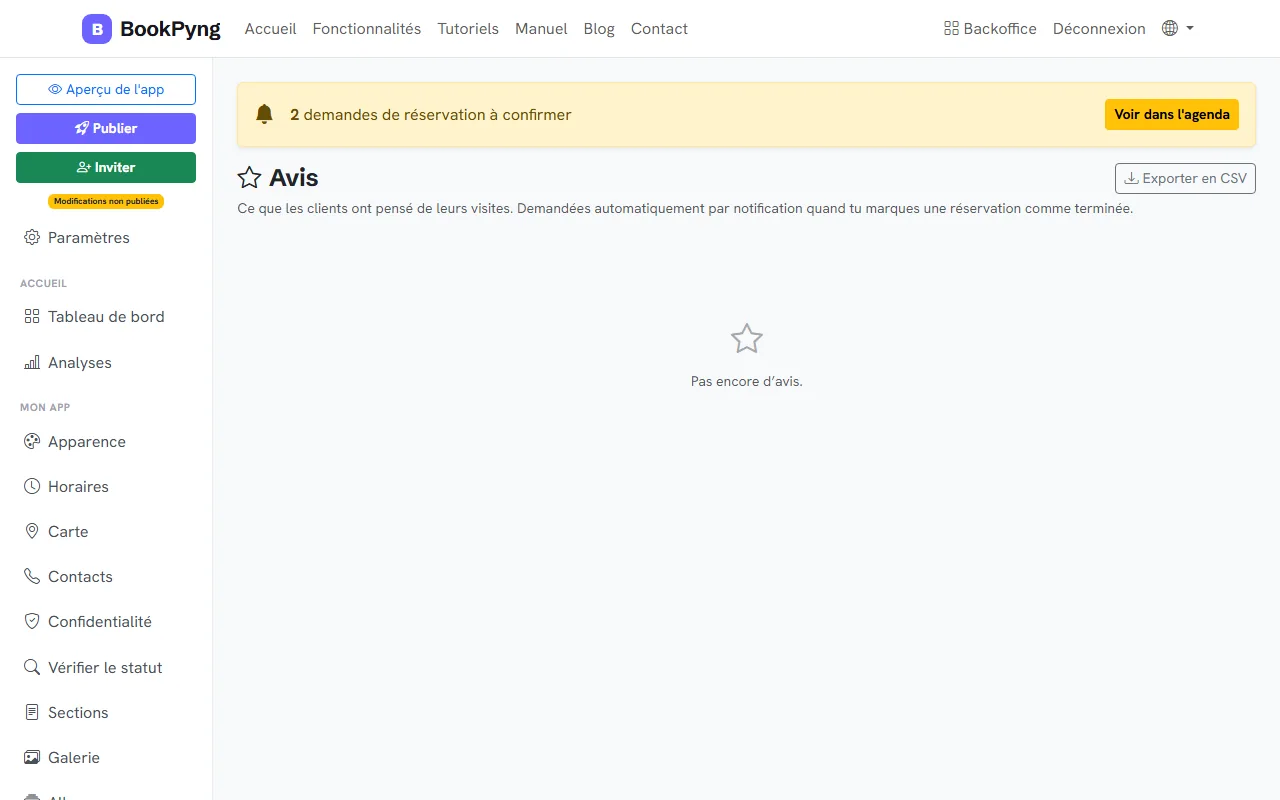This screenshot has height=800, width=1280.
Task: Click the Carte map pin icon
Action: (32, 532)
